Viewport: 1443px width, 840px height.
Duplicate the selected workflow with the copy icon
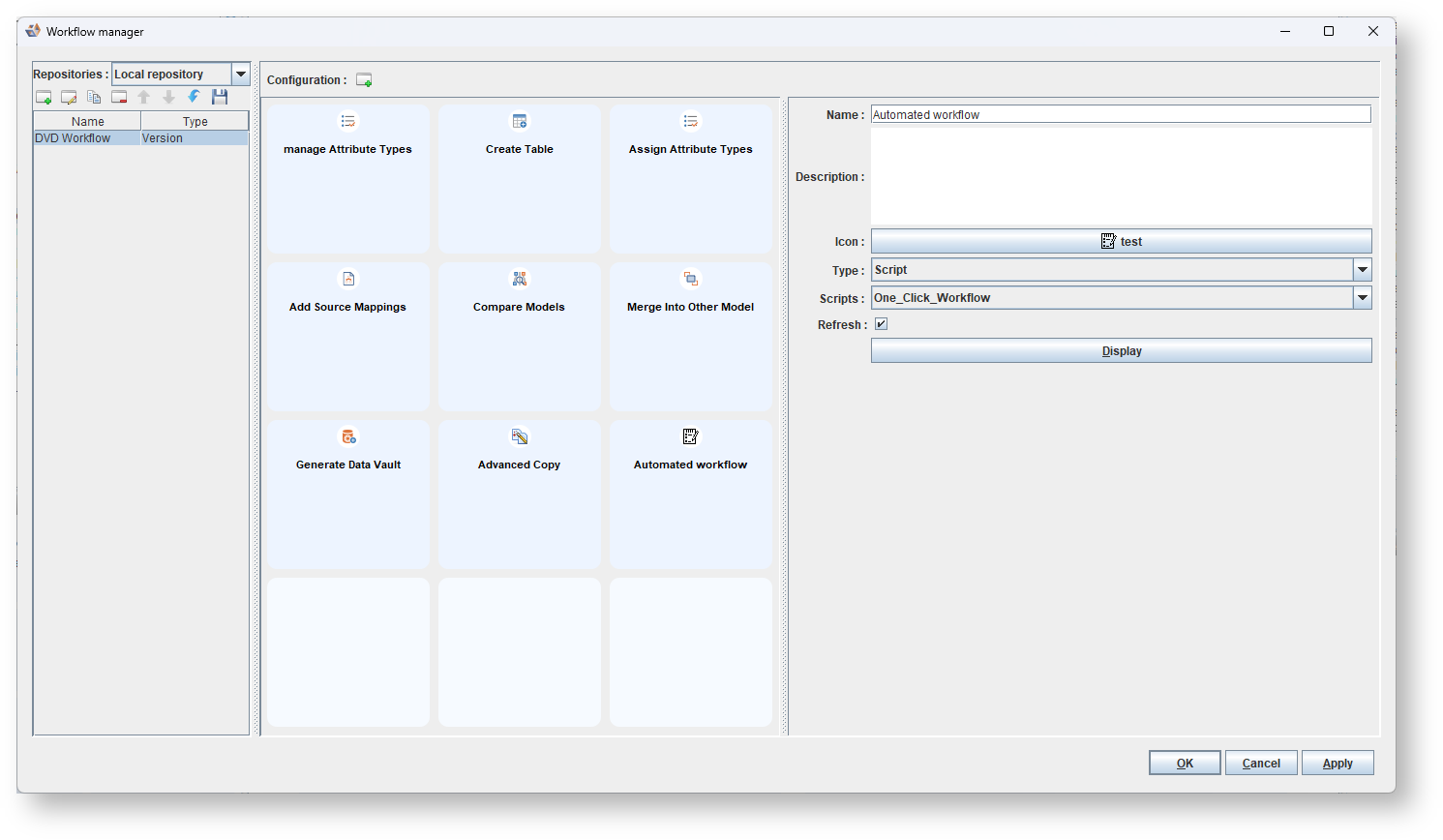(x=94, y=97)
